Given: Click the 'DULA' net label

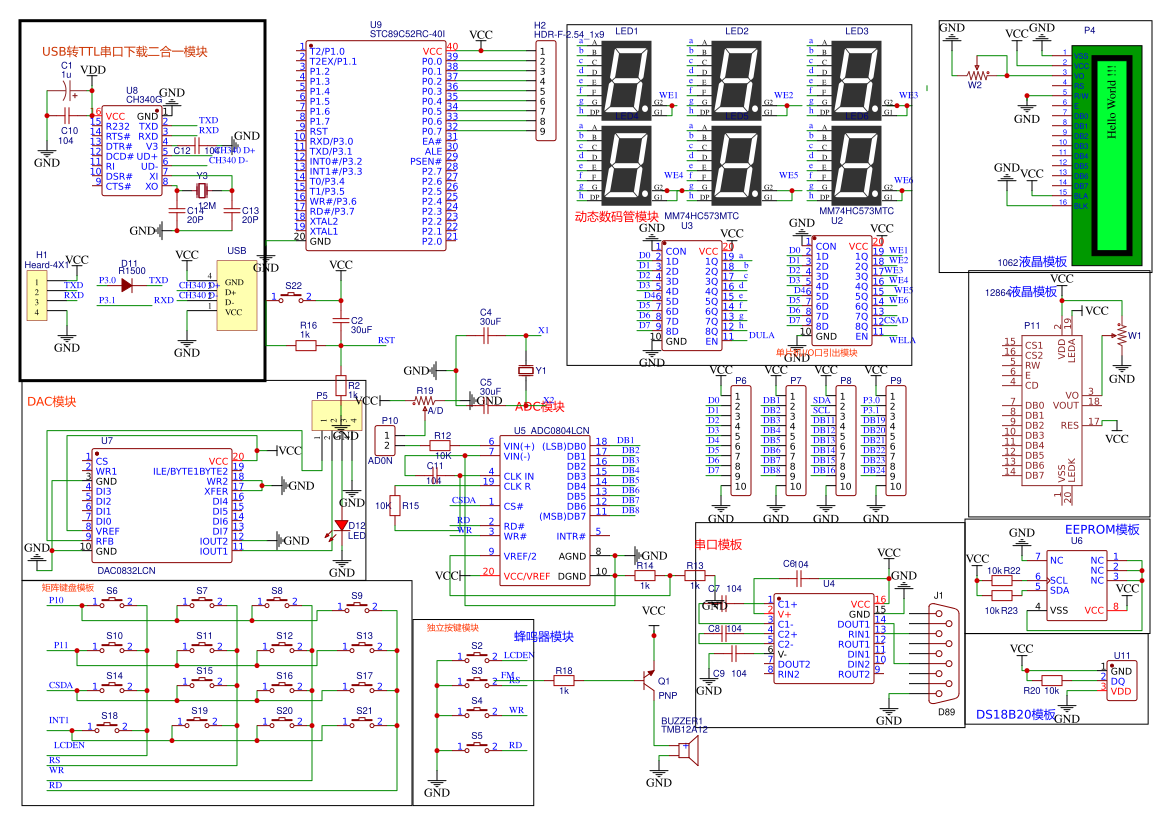Looking at the screenshot, I should 761,335.
